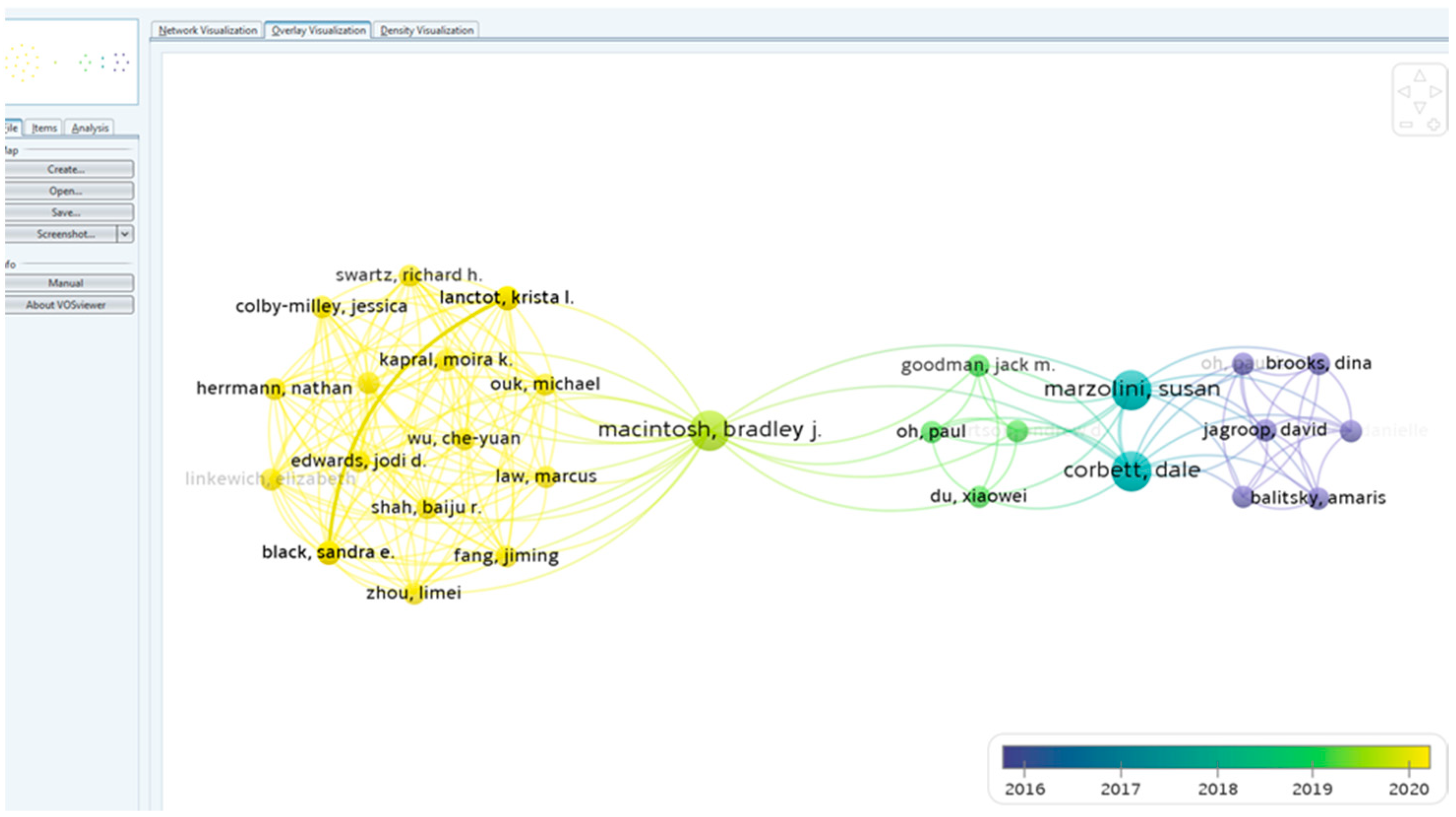Image resolution: width=1456 pixels, height=817 pixels.
Task: Click the pan left arrow icon
Action: (x=1404, y=91)
